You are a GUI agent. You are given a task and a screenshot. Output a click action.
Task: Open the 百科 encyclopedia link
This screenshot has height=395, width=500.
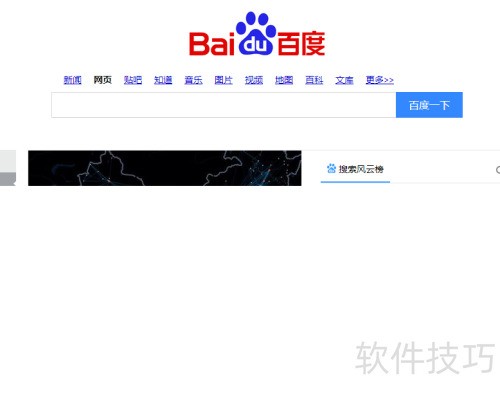point(314,80)
